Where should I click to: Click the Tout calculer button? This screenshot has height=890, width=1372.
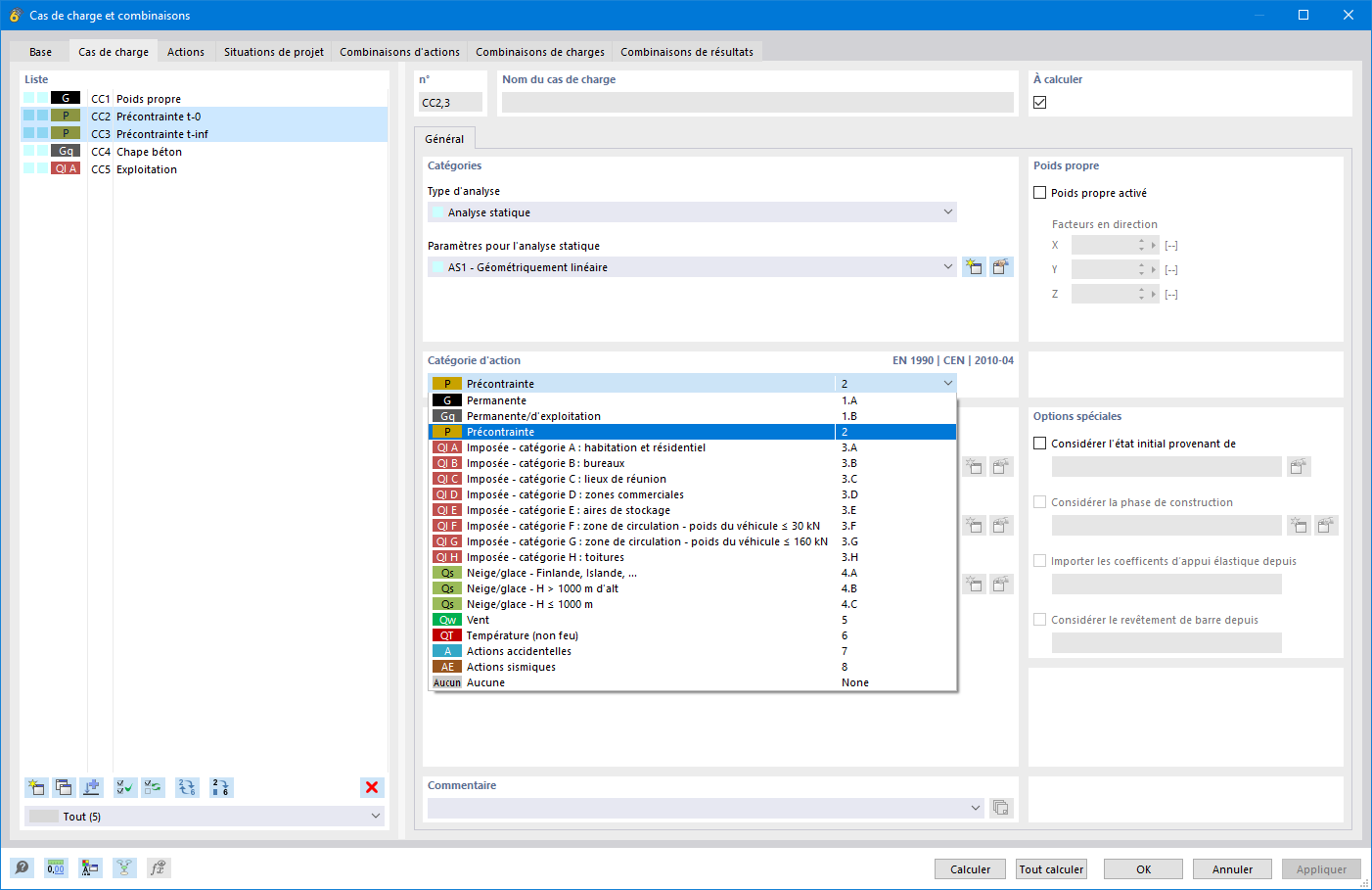point(1052,869)
